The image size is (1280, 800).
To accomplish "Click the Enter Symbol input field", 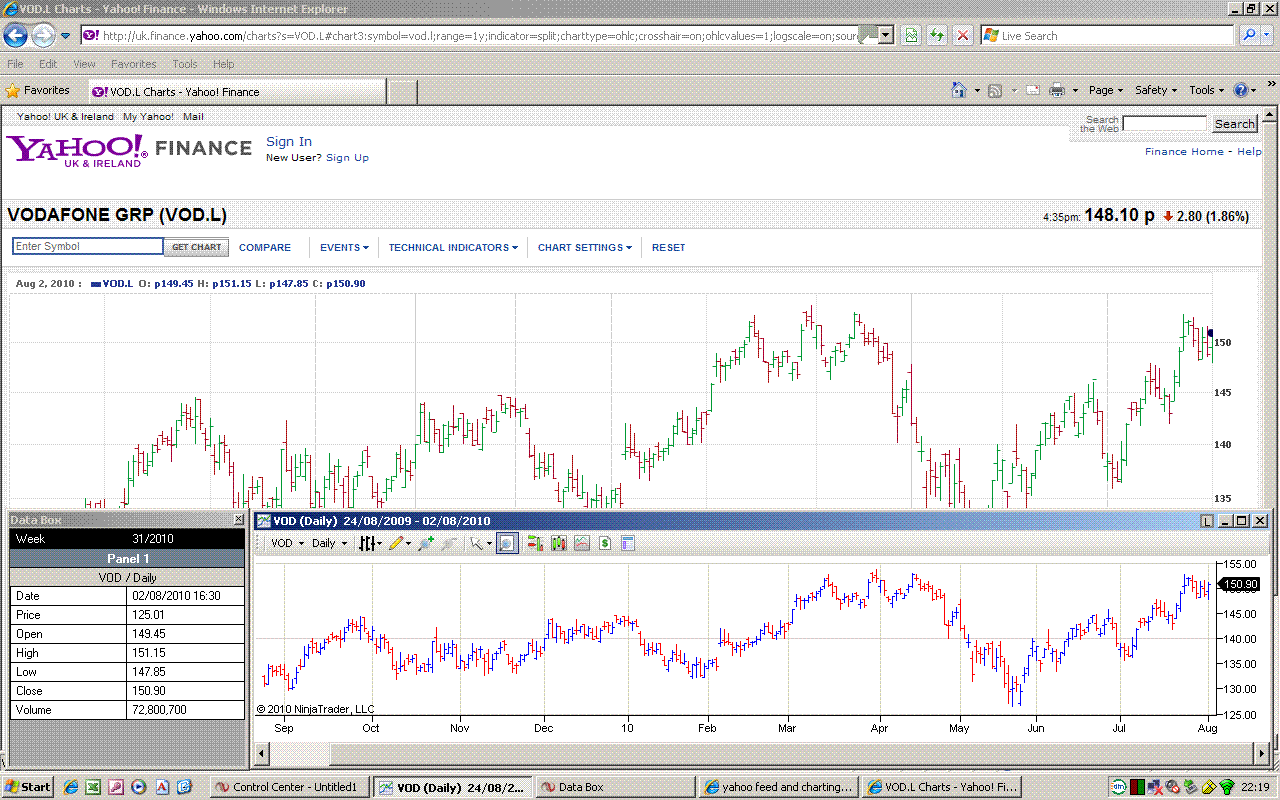I will [x=87, y=246].
